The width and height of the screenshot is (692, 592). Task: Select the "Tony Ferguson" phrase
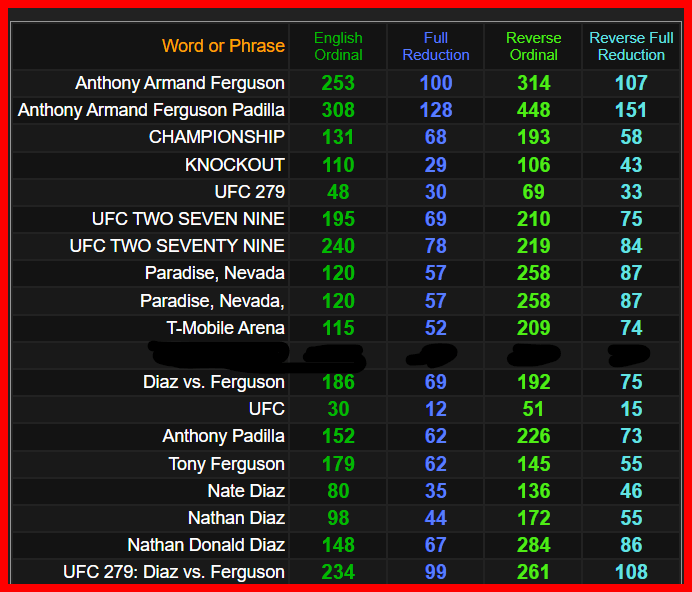click(226, 464)
